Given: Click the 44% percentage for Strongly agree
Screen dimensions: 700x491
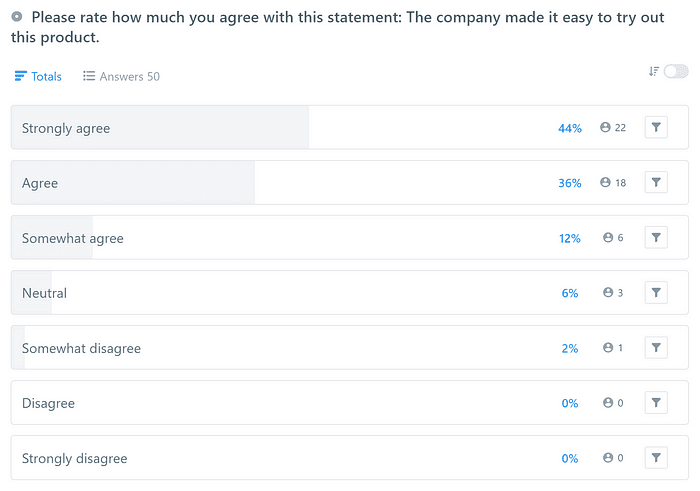Looking at the screenshot, I should point(570,128).
